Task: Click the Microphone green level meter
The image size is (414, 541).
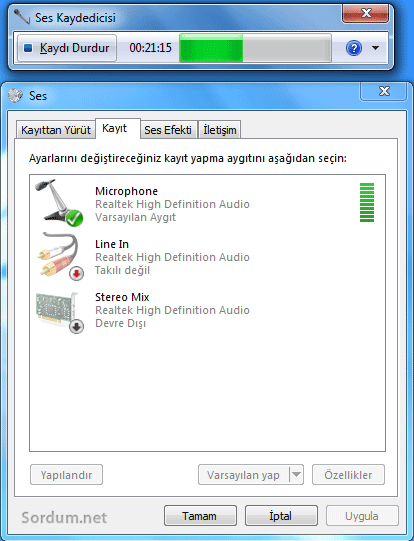Action: (367, 203)
